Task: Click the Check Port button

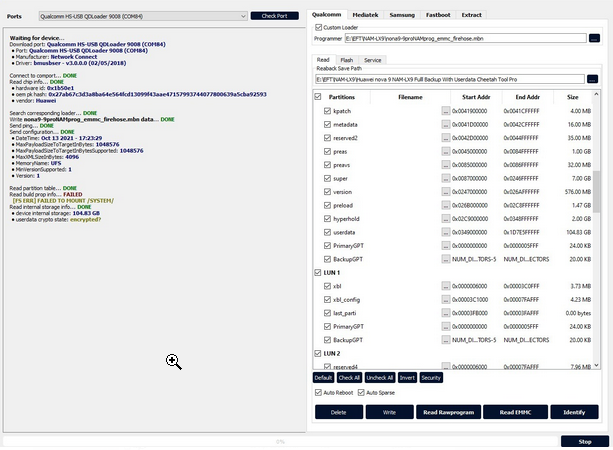Action: 274,16
